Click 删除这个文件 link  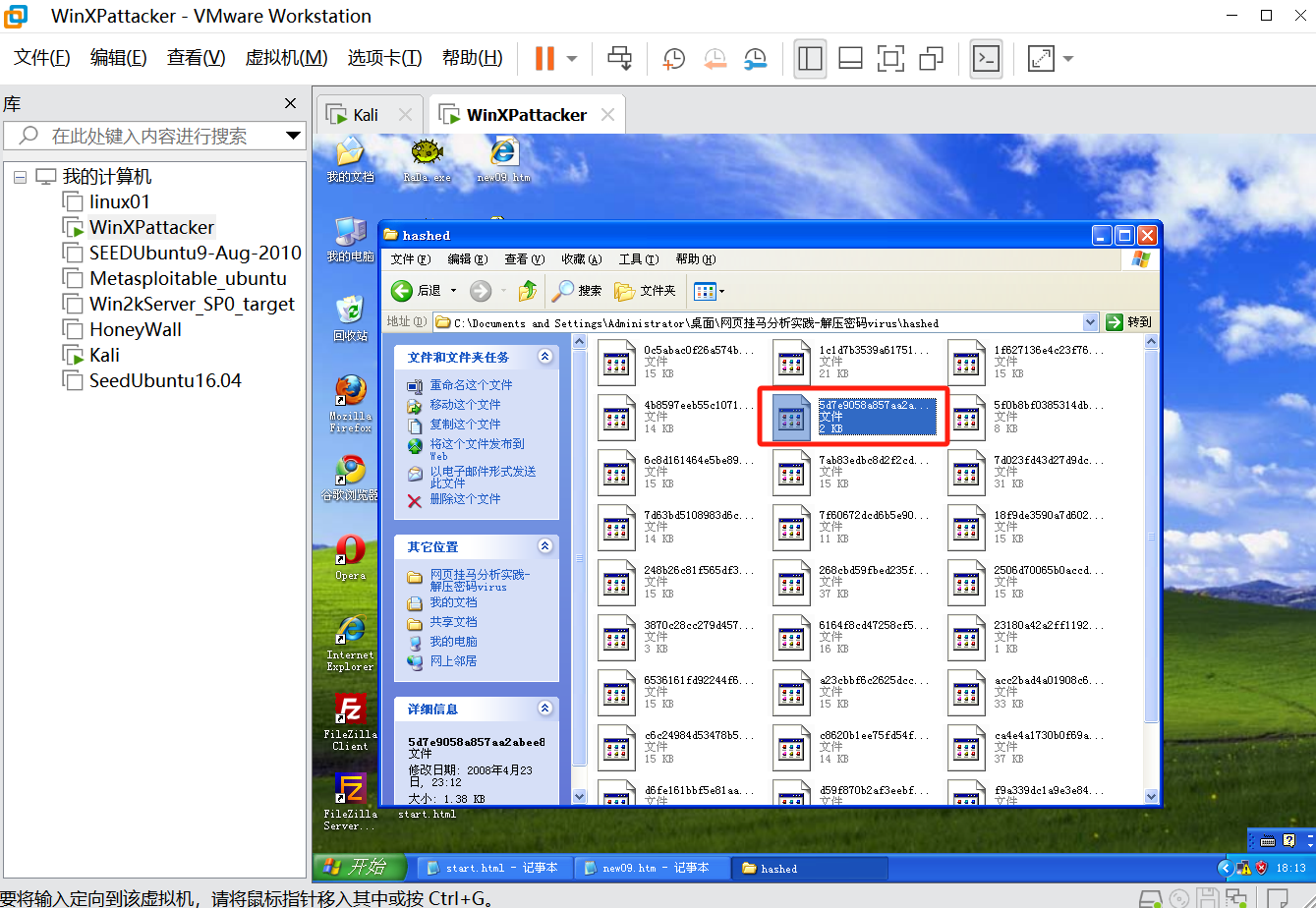point(465,499)
